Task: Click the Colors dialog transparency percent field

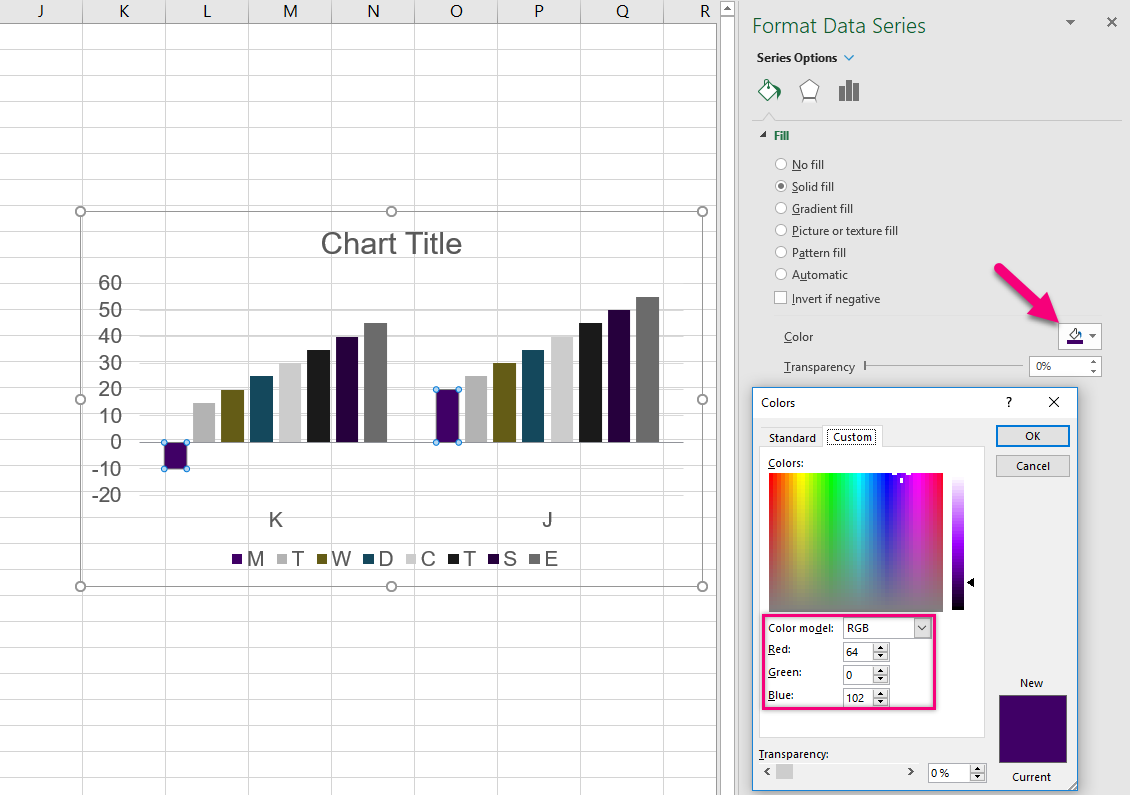Action: [948, 773]
